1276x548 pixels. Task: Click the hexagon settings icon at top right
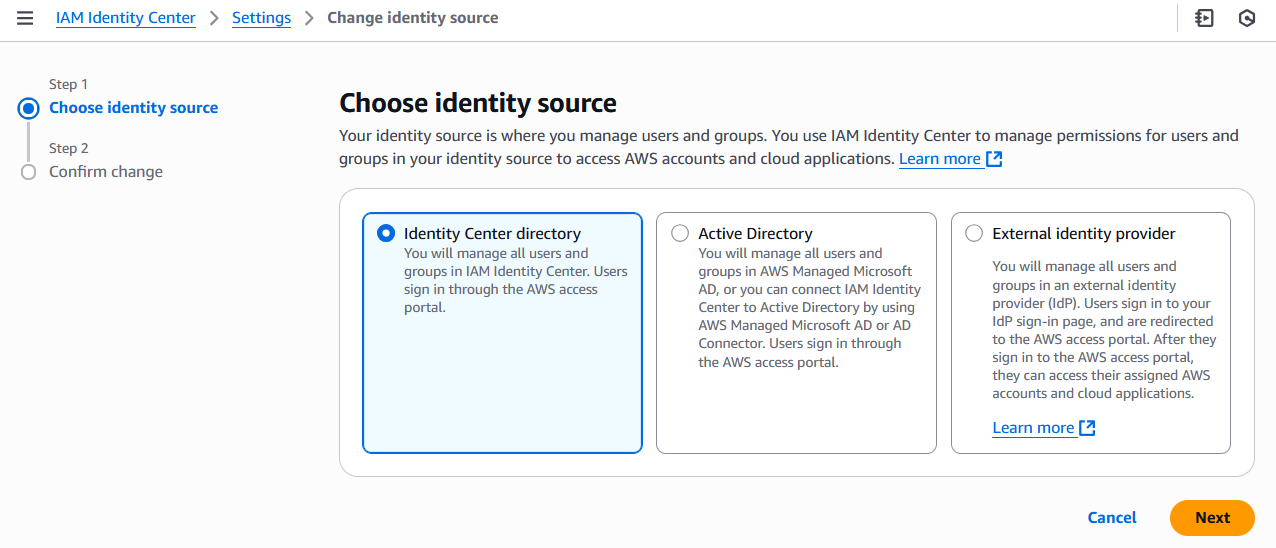[1246, 18]
